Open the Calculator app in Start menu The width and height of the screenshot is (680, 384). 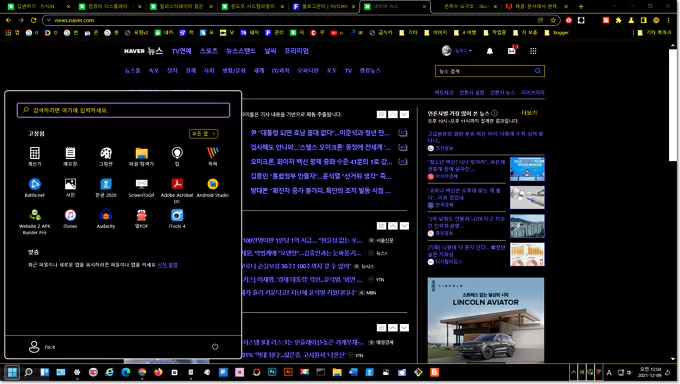[35, 156]
